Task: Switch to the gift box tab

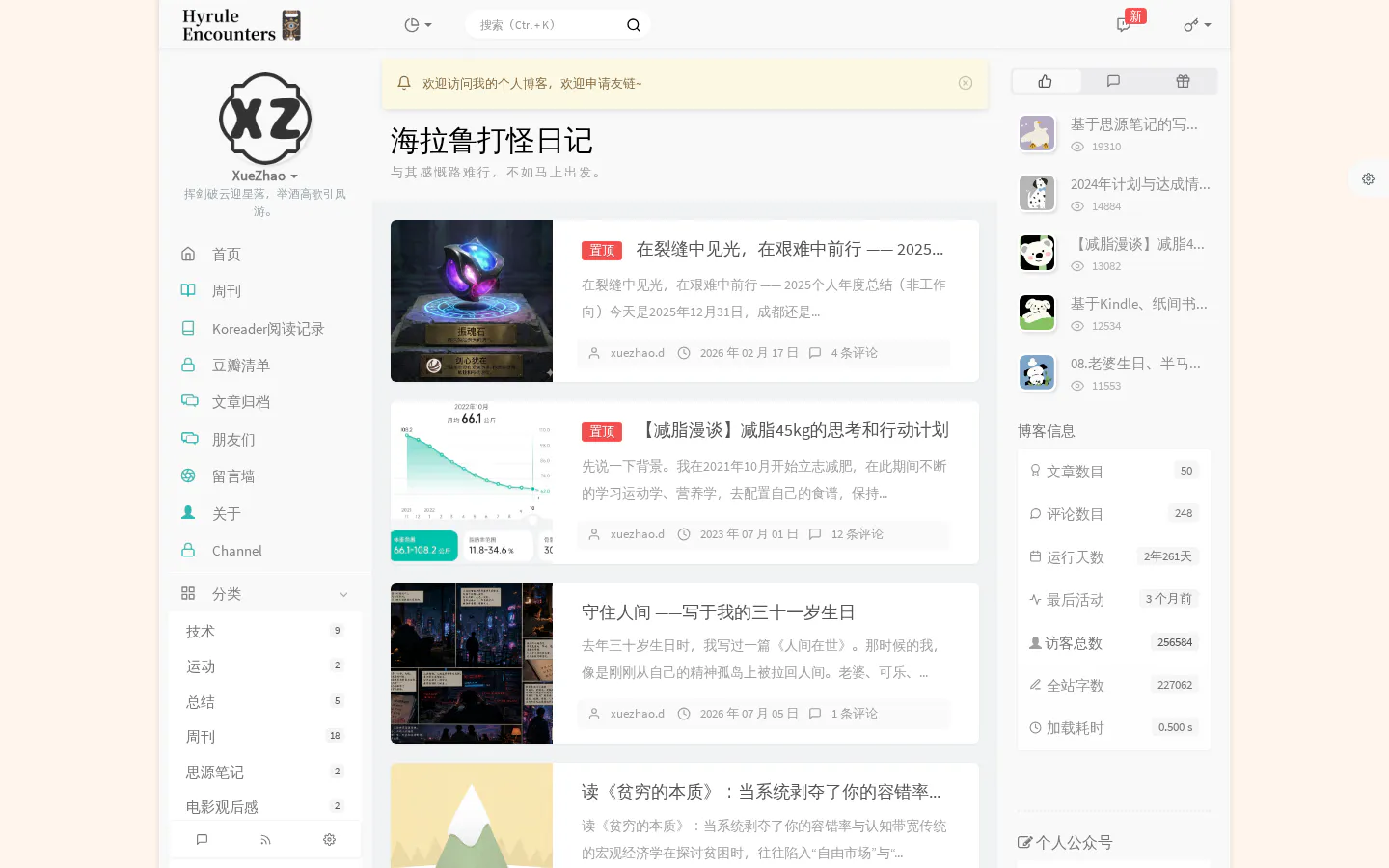Action: pos(1183,81)
